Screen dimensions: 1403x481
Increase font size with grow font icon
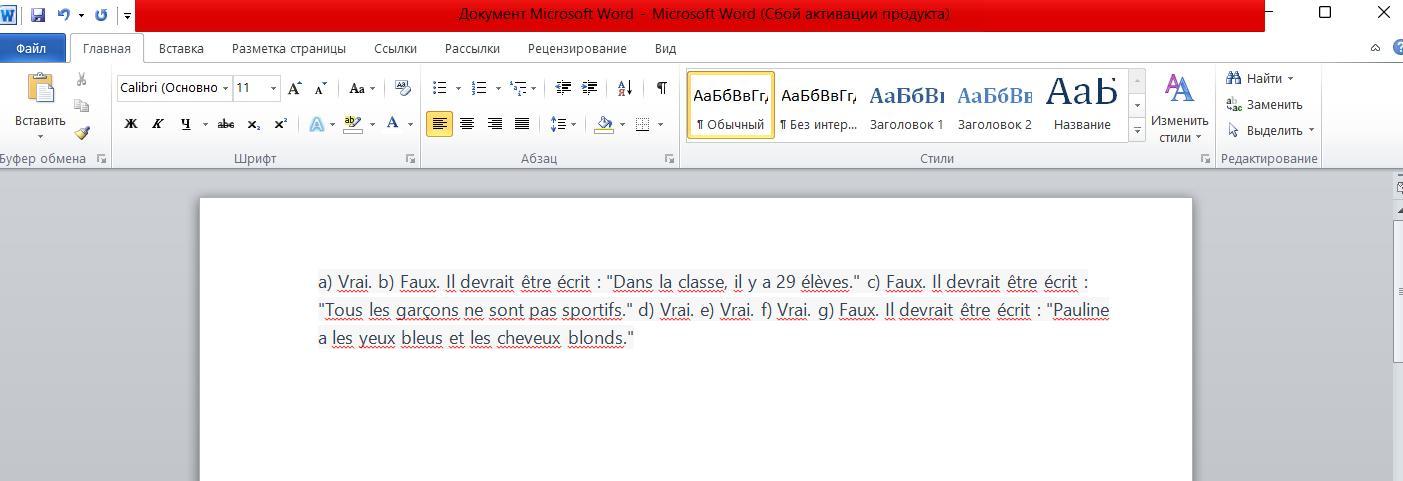[x=295, y=88]
